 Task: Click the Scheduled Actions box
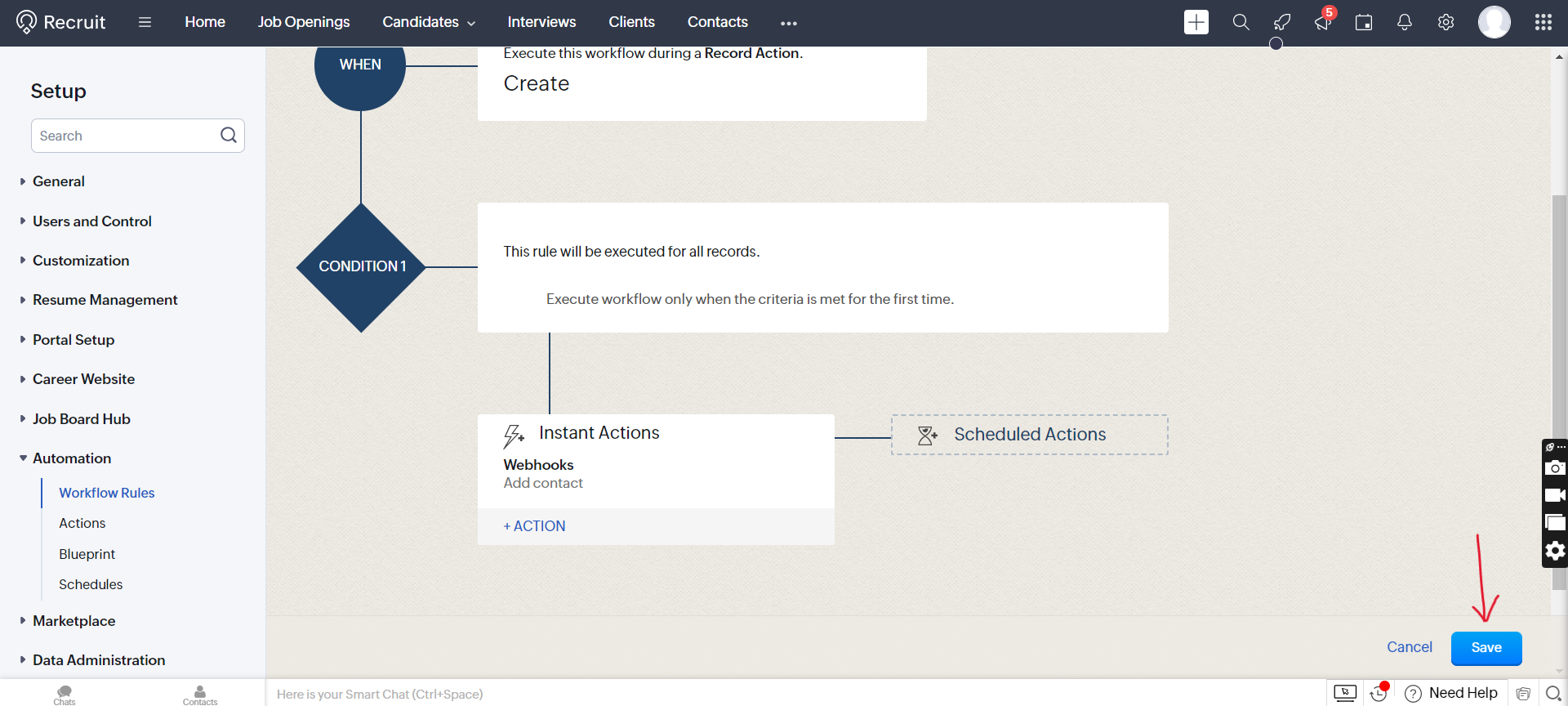point(1030,435)
